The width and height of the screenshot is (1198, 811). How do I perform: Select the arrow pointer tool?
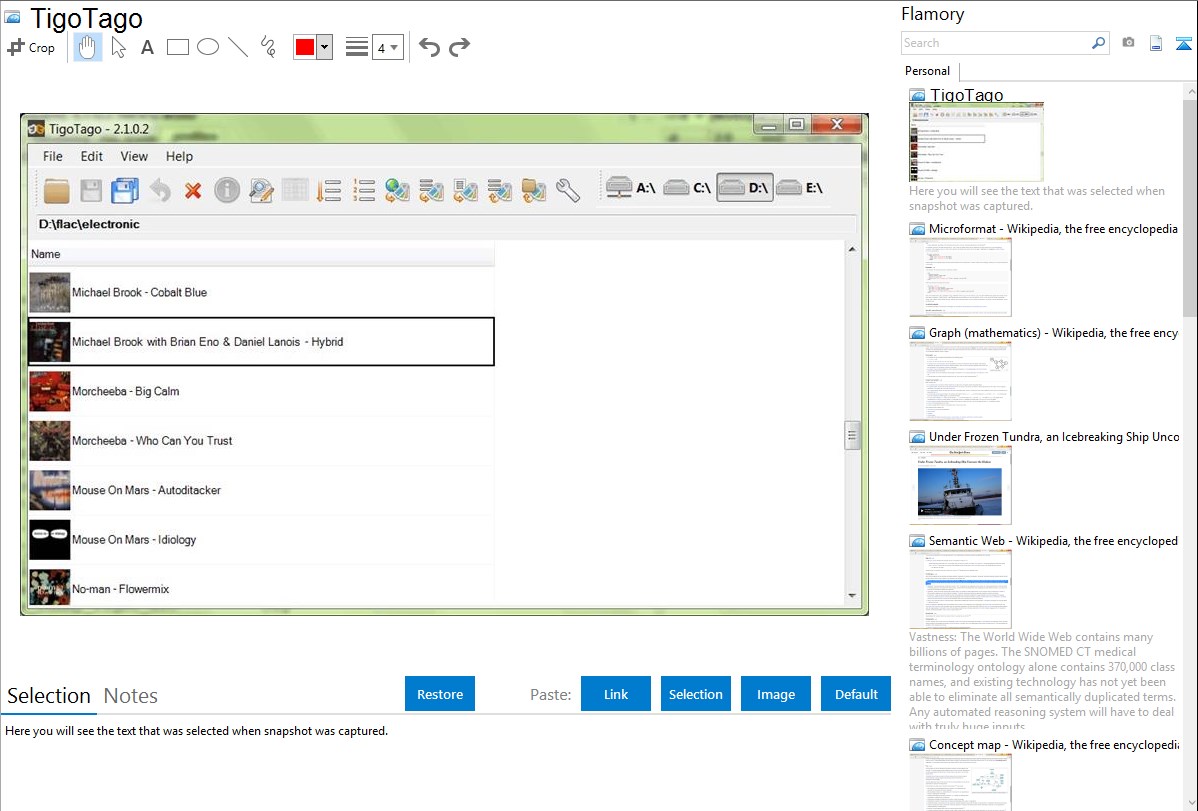click(x=118, y=47)
